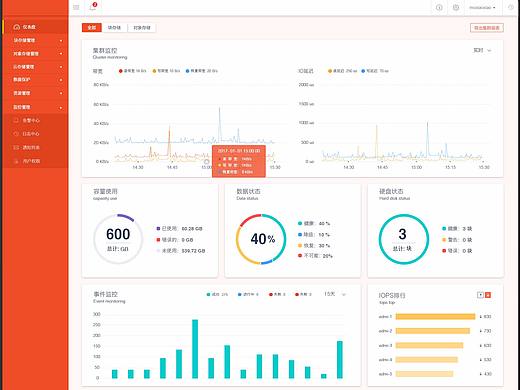520x390 pixels.
Task: Open notifications bell with red badge
Action: (93, 6)
